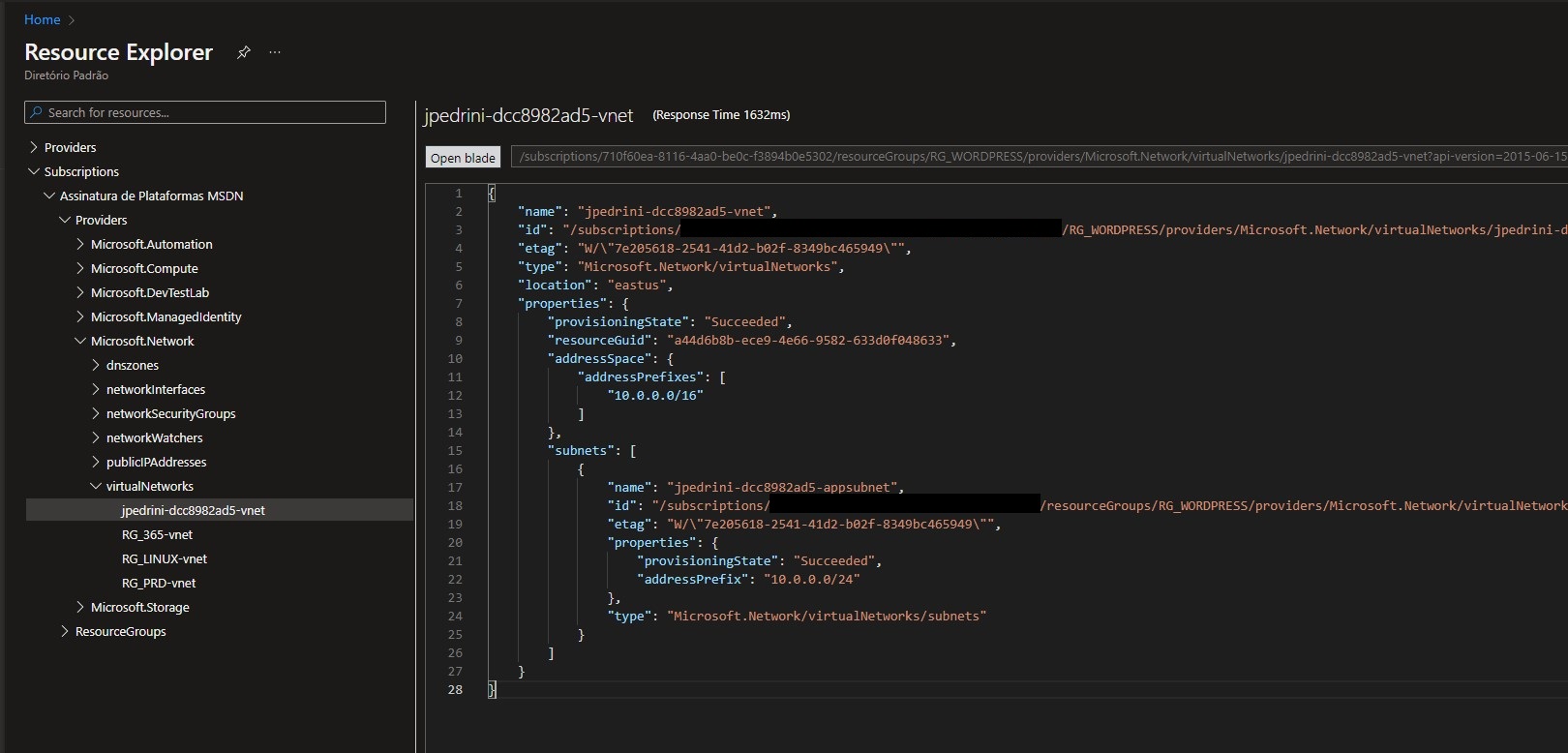Select RG_PRD-vnet in the tree

coord(159,583)
